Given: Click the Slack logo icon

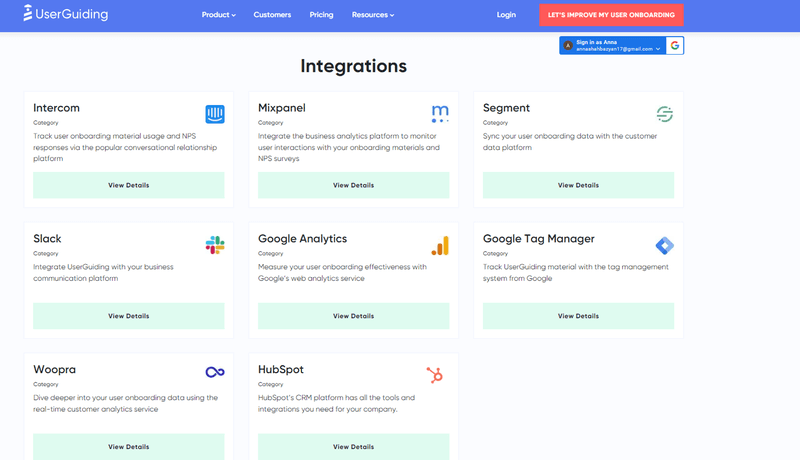Looking at the screenshot, I should pyautogui.click(x=215, y=245).
